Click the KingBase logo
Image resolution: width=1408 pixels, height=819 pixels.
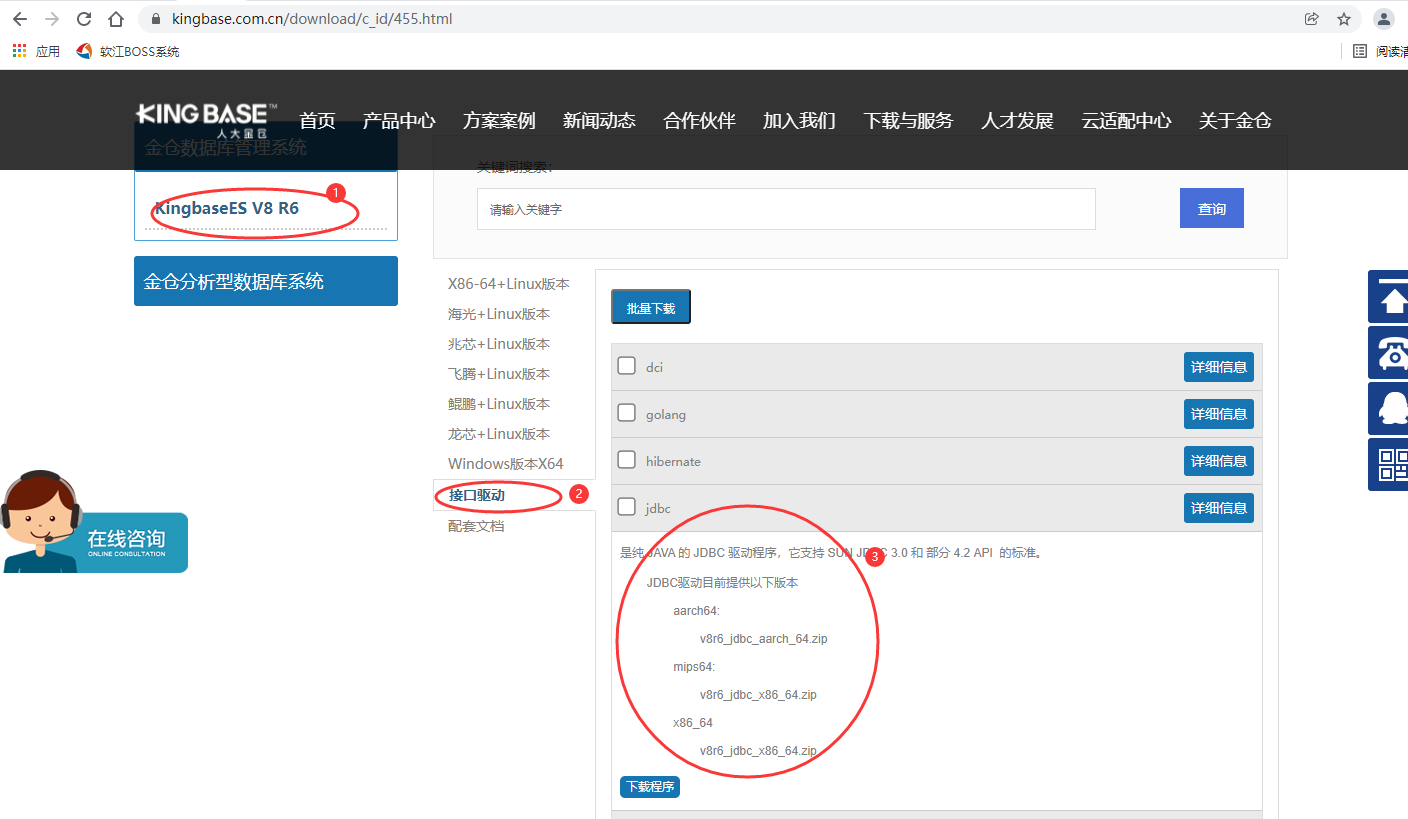point(204,115)
